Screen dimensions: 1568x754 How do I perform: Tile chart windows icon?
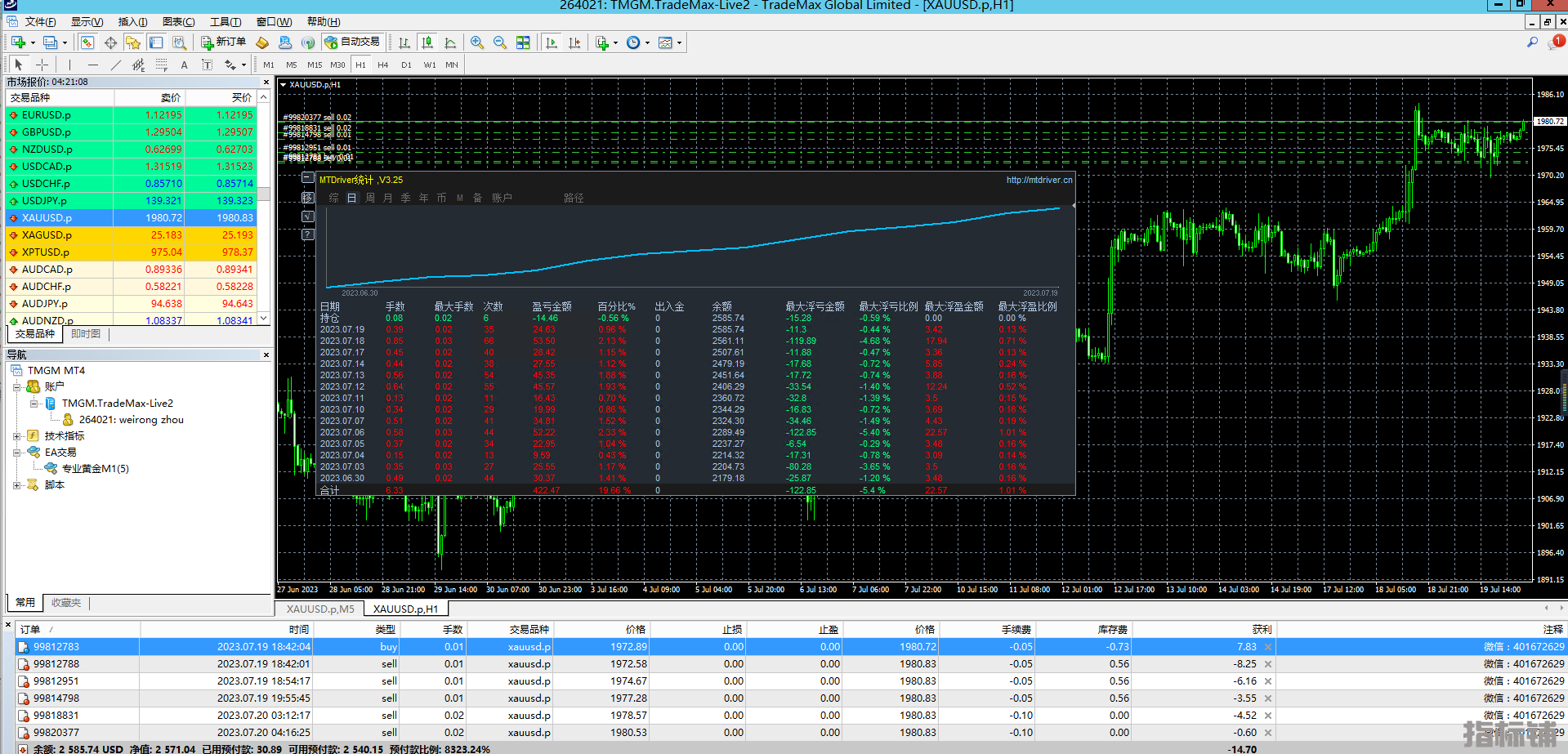coord(523,42)
